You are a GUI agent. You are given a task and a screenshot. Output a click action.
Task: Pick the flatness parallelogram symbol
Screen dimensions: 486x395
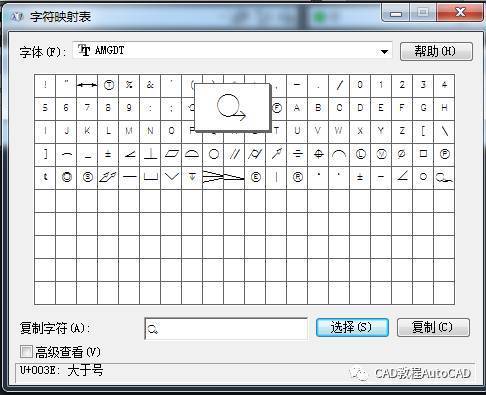(171, 154)
